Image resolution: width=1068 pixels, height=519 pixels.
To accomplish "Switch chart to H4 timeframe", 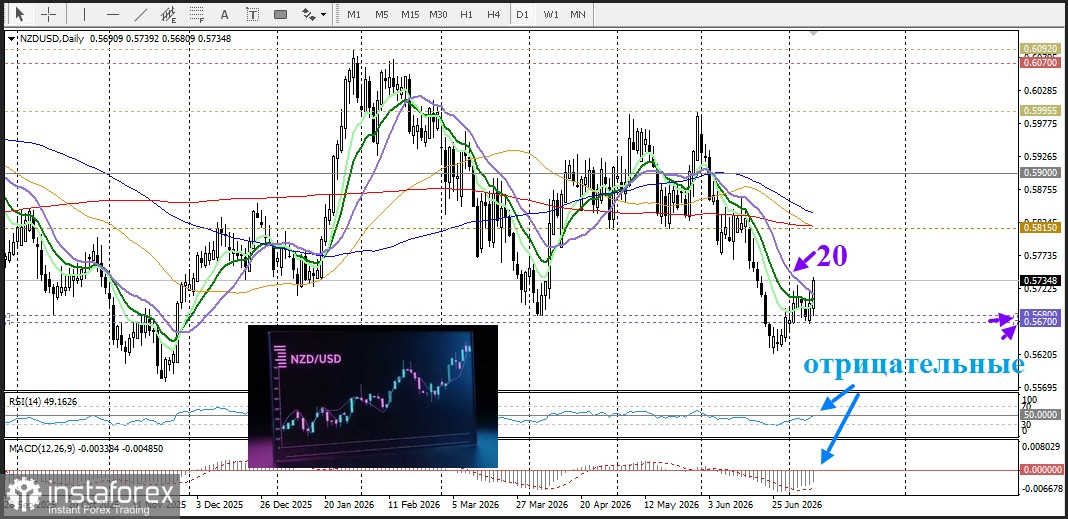I will coord(494,14).
